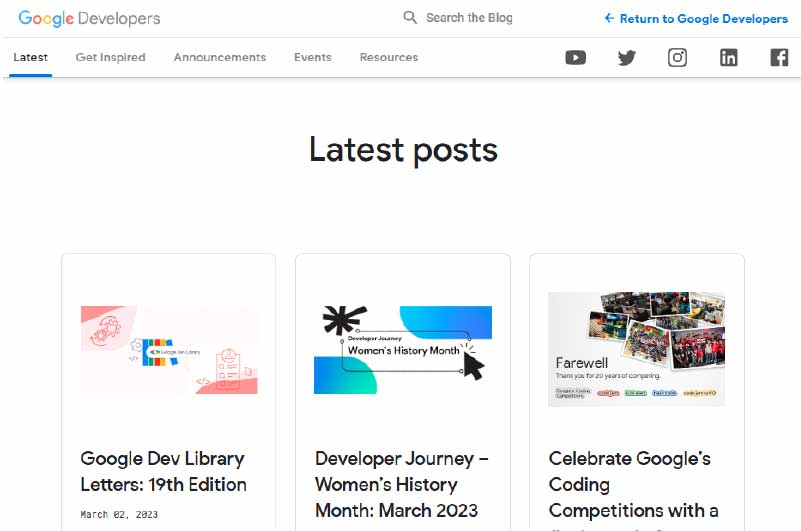Open the YouTube social icon
801x531 pixels.
point(576,58)
